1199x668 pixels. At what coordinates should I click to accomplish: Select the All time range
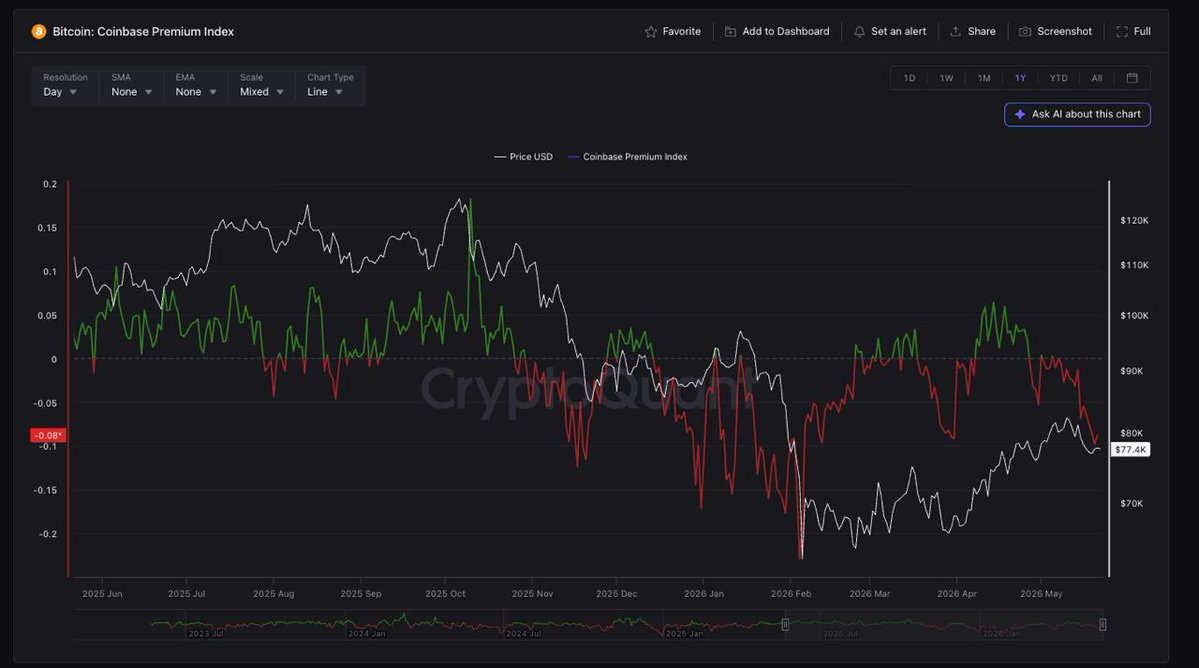click(x=1097, y=78)
